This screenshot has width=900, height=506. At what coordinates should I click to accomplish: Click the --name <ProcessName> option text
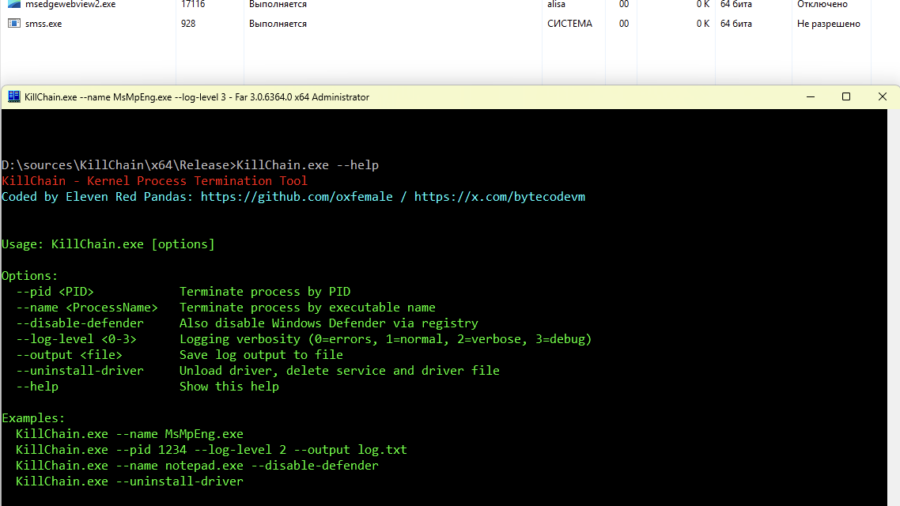click(87, 308)
